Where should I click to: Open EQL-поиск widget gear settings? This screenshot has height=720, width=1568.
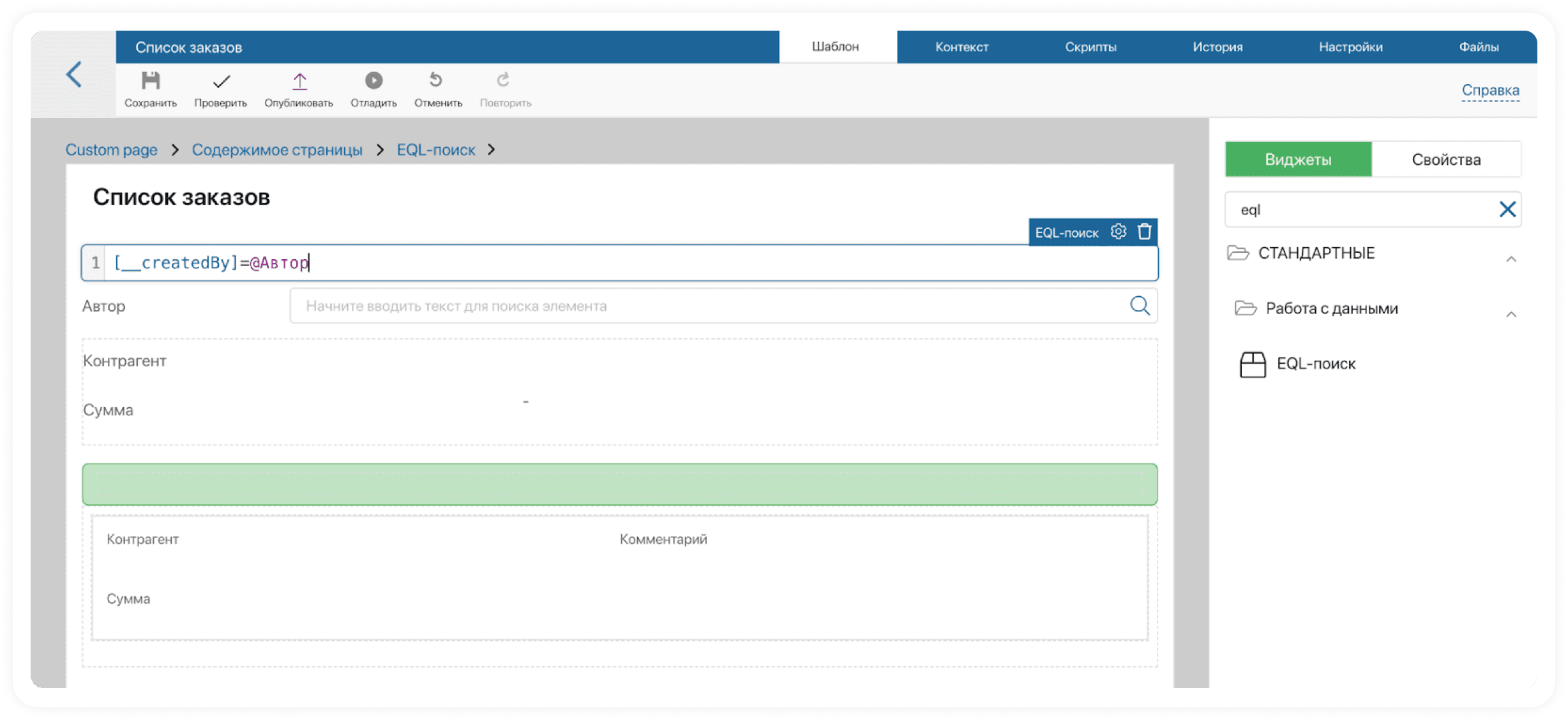tap(1118, 232)
